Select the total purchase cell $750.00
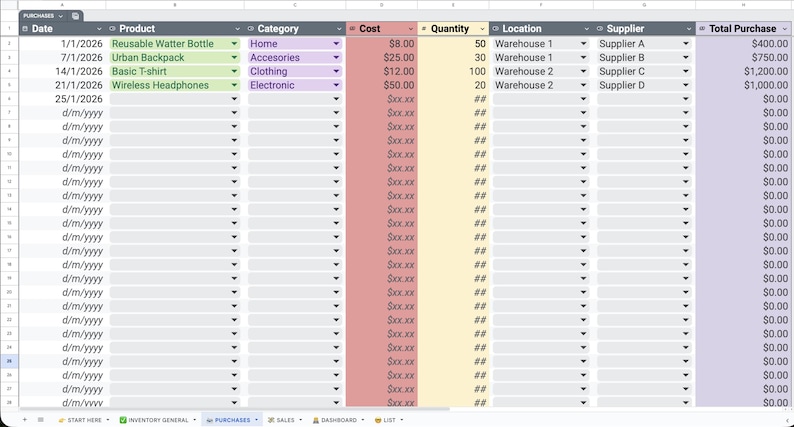The image size is (794, 427). point(744,57)
